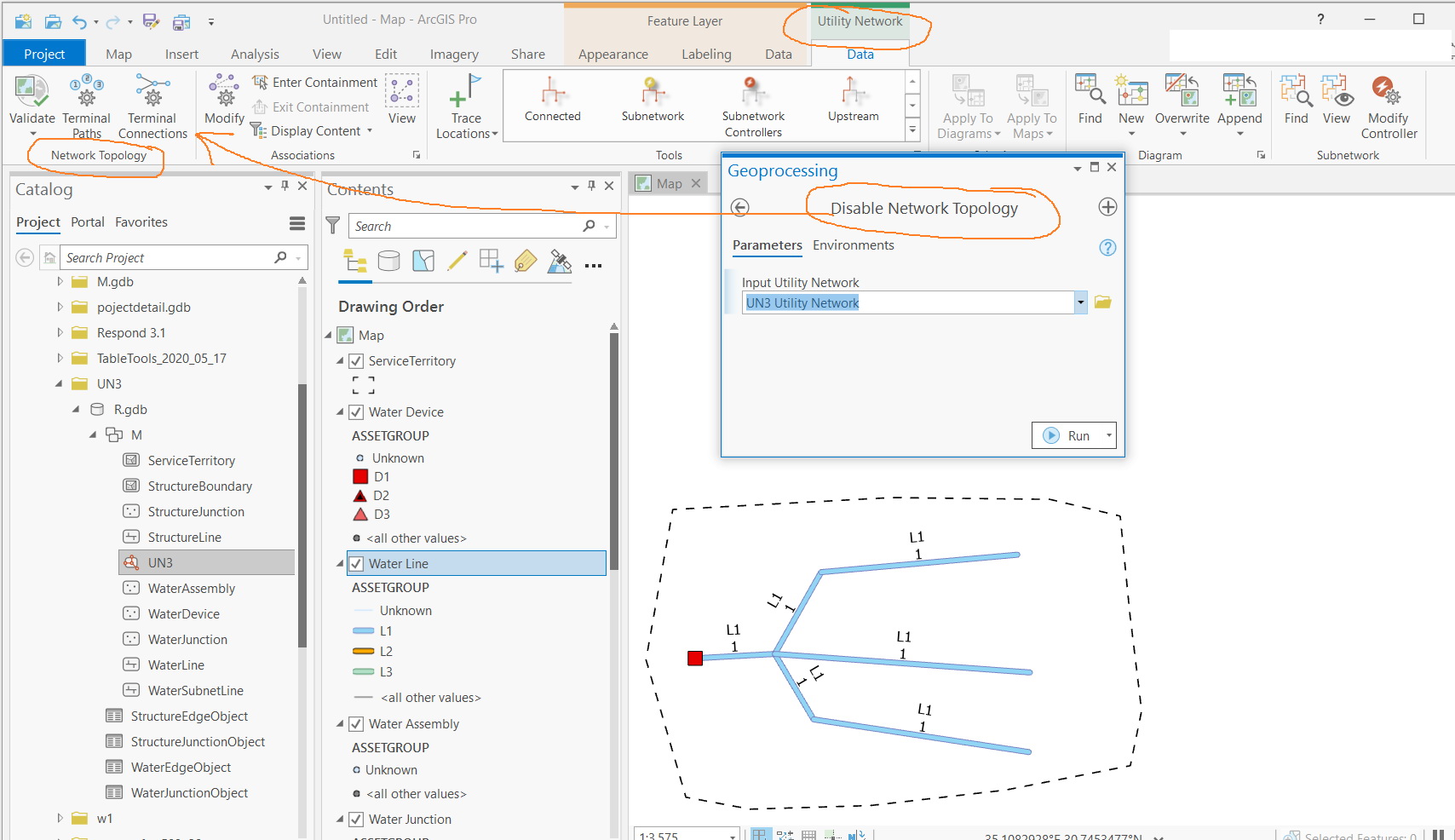Image resolution: width=1455 pixels, height=840 pixels.
Task: Switch to the Labeling tab
Action: coord(706,54)
